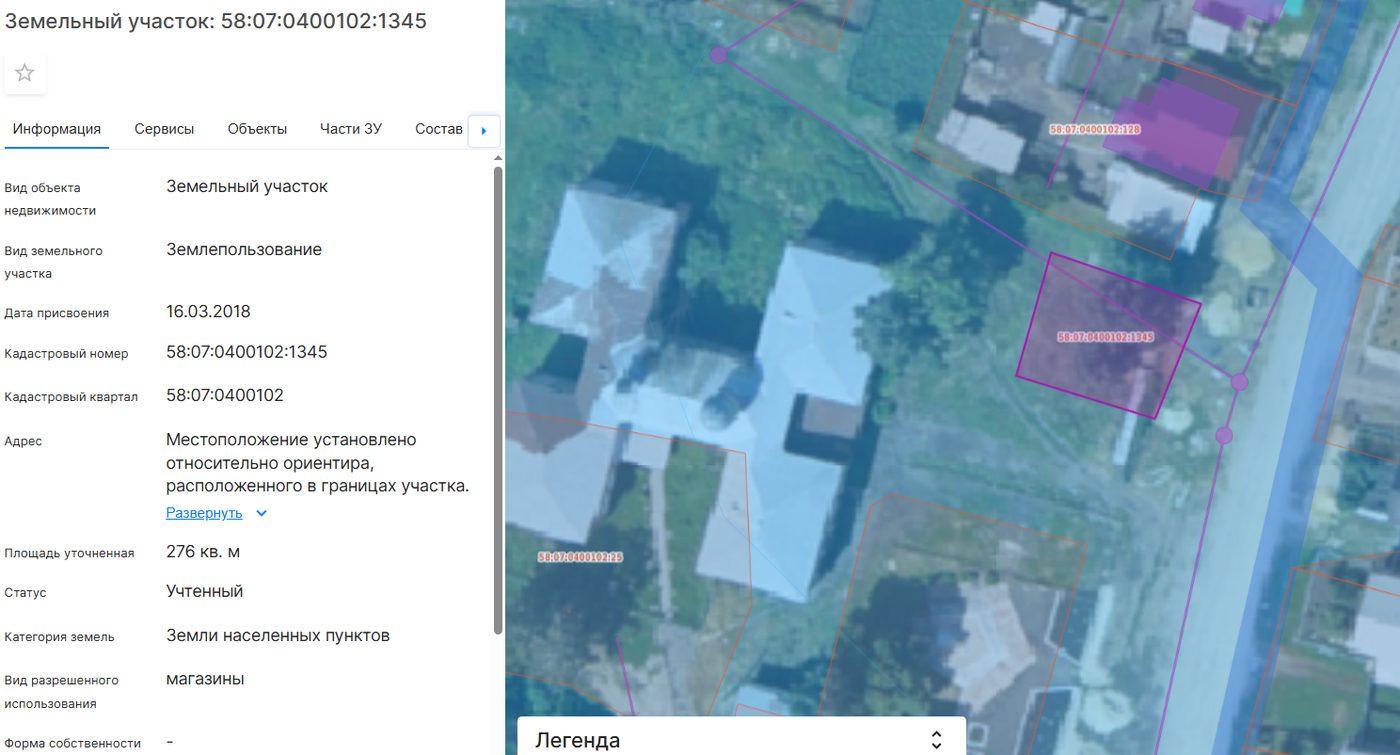Click chevron next to Развернуть link
The width and height of the screenshot is (1400, 755).
(x=261, y=513)
